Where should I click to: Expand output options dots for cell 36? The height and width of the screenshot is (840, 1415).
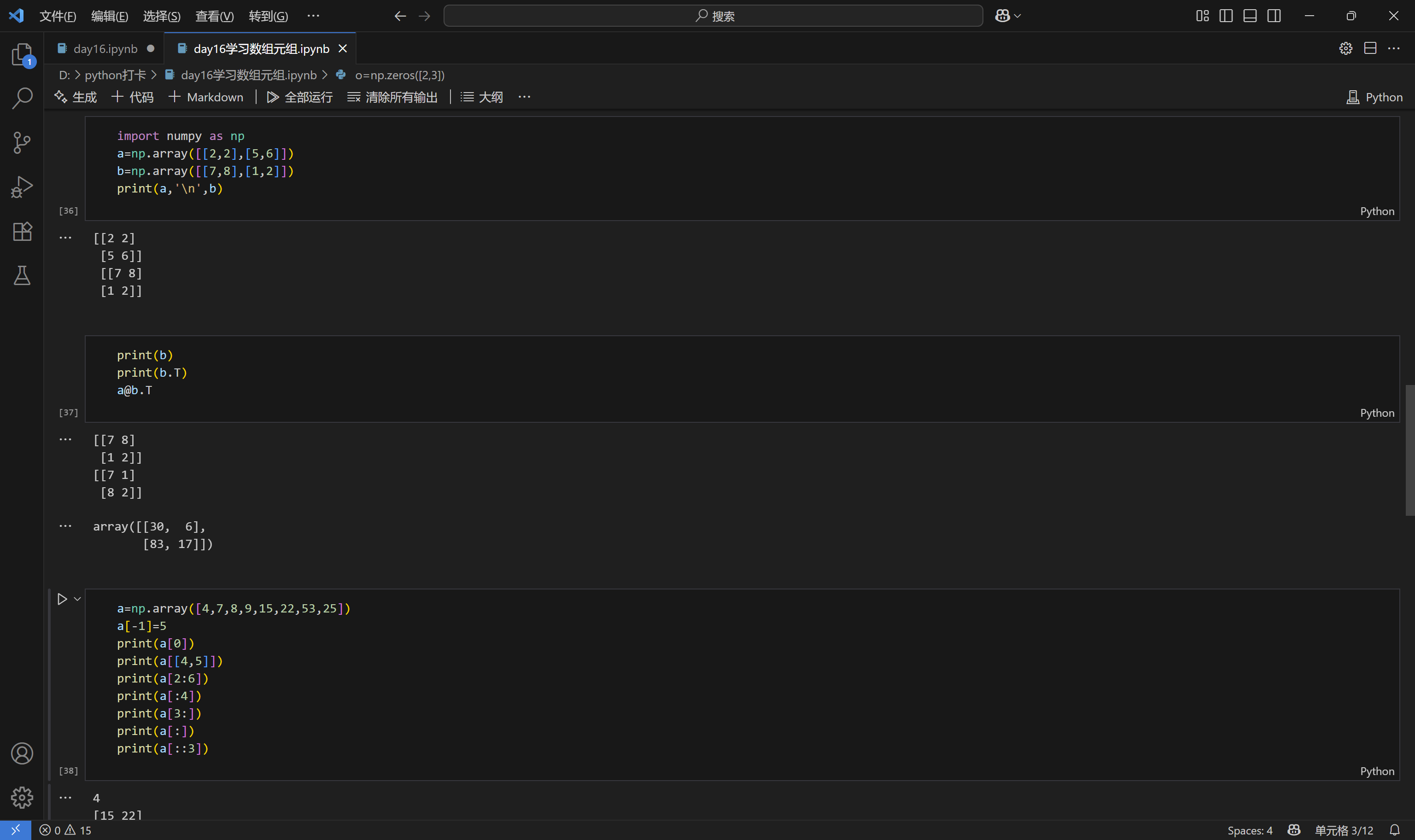coord(66,238)
